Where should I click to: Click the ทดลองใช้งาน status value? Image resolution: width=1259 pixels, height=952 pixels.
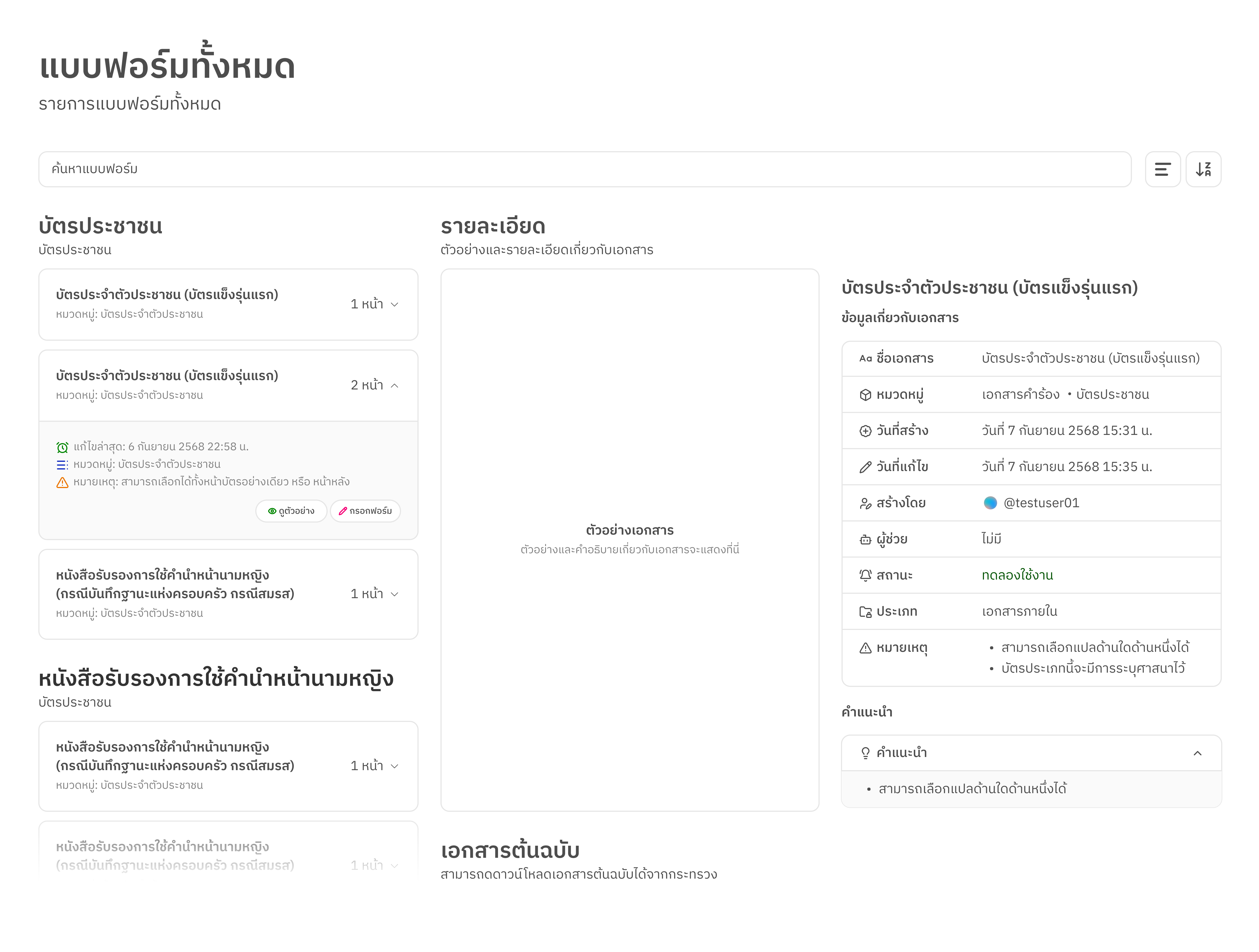pos(1017,575)
